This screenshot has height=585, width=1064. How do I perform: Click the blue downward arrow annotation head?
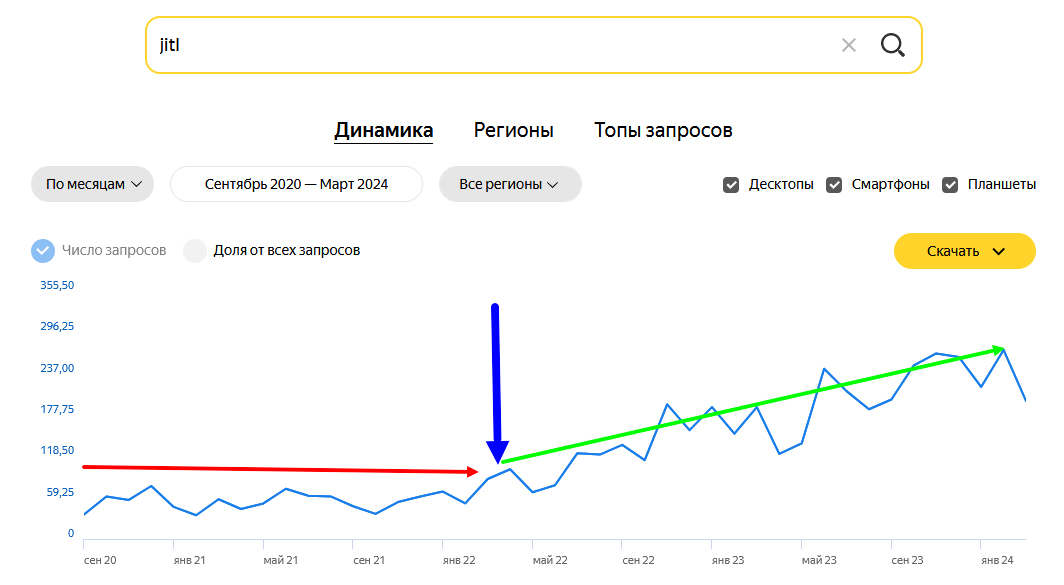(x=497, y=452)
